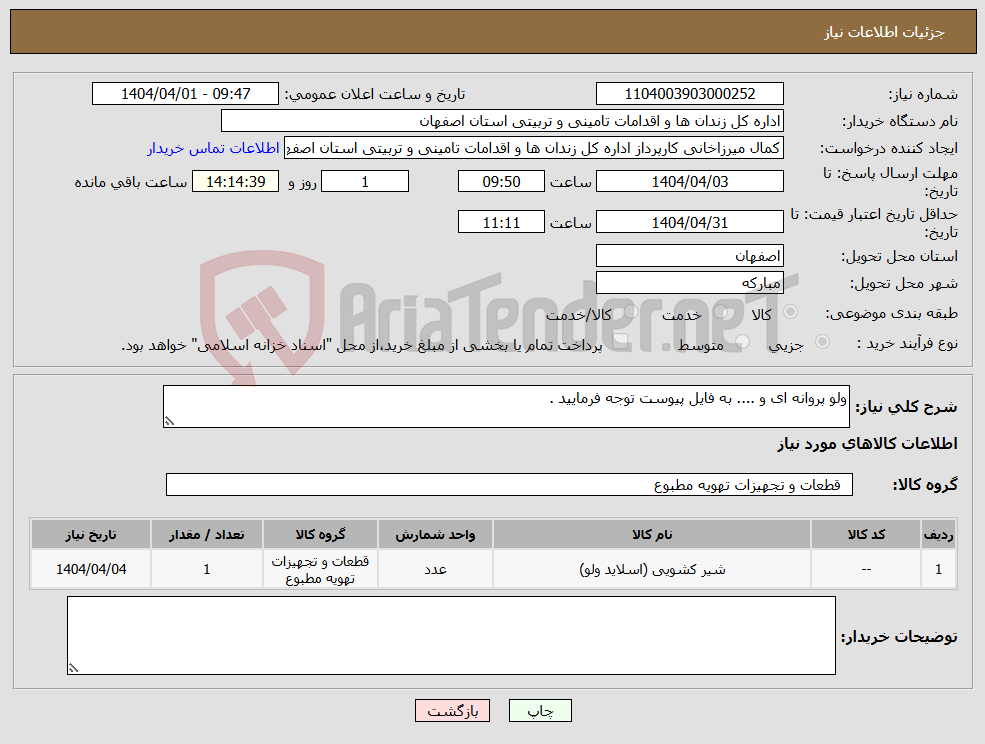Click the واحد شمارش column header
The width and height of the screenshot is (985, 744).
pos(435,535)
